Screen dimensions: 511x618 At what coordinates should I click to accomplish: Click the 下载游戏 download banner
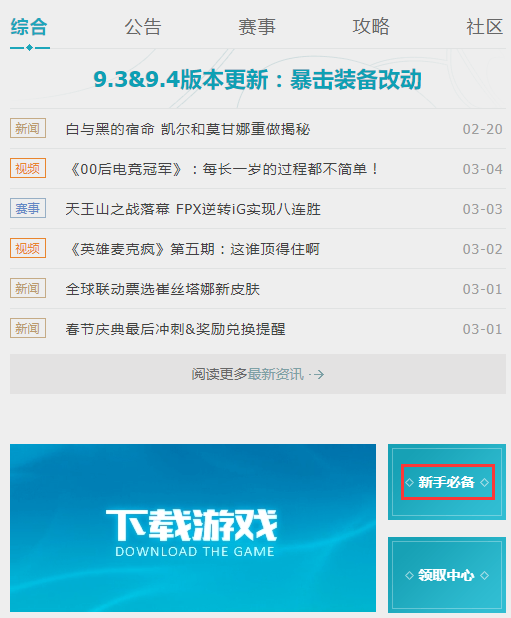click(193, 528)
